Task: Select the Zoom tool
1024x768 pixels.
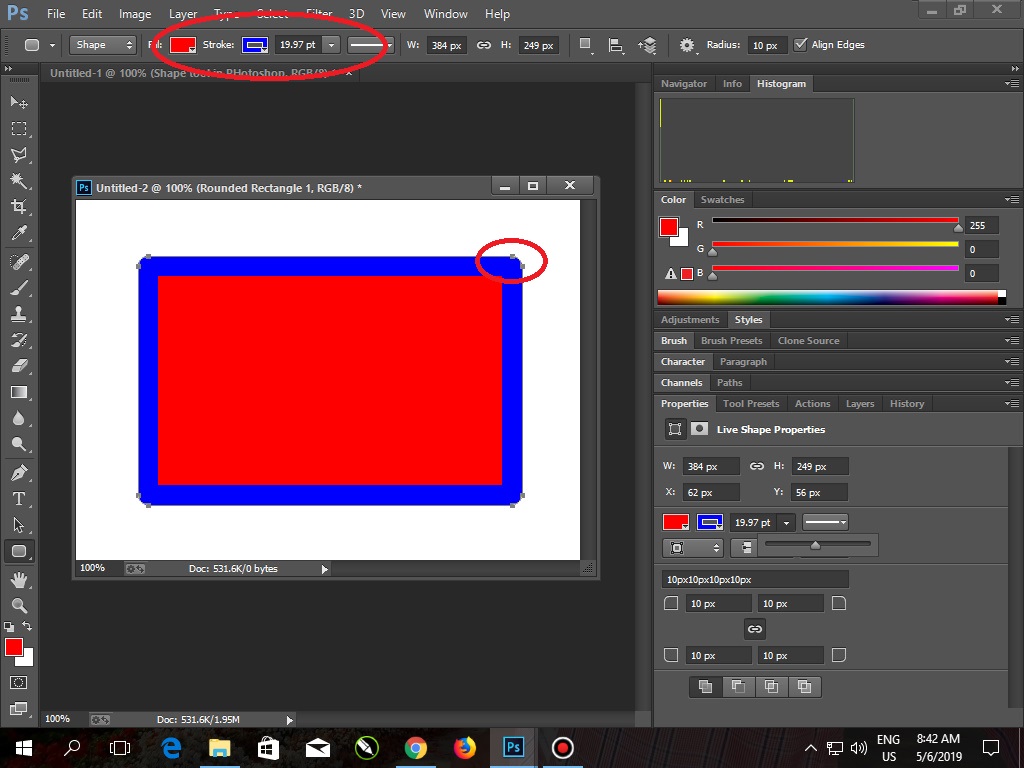Action: click(x=18, y=602)
